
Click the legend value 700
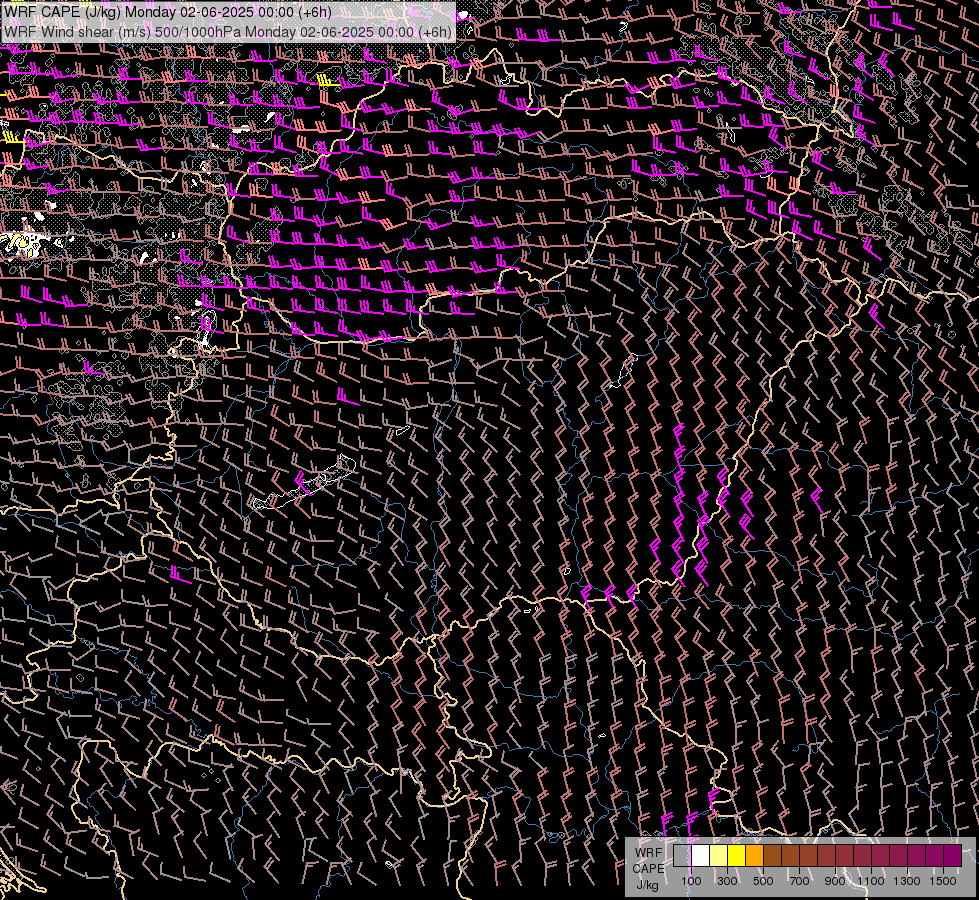tap(799, 881)
